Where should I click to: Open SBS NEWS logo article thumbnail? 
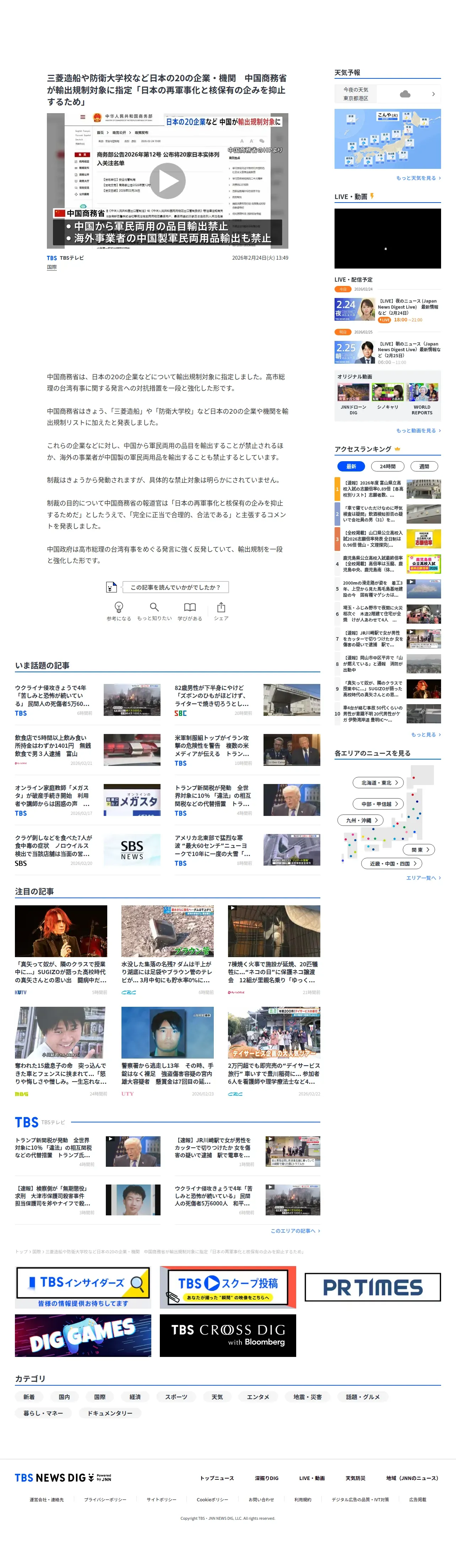click(x=132, y=850)
